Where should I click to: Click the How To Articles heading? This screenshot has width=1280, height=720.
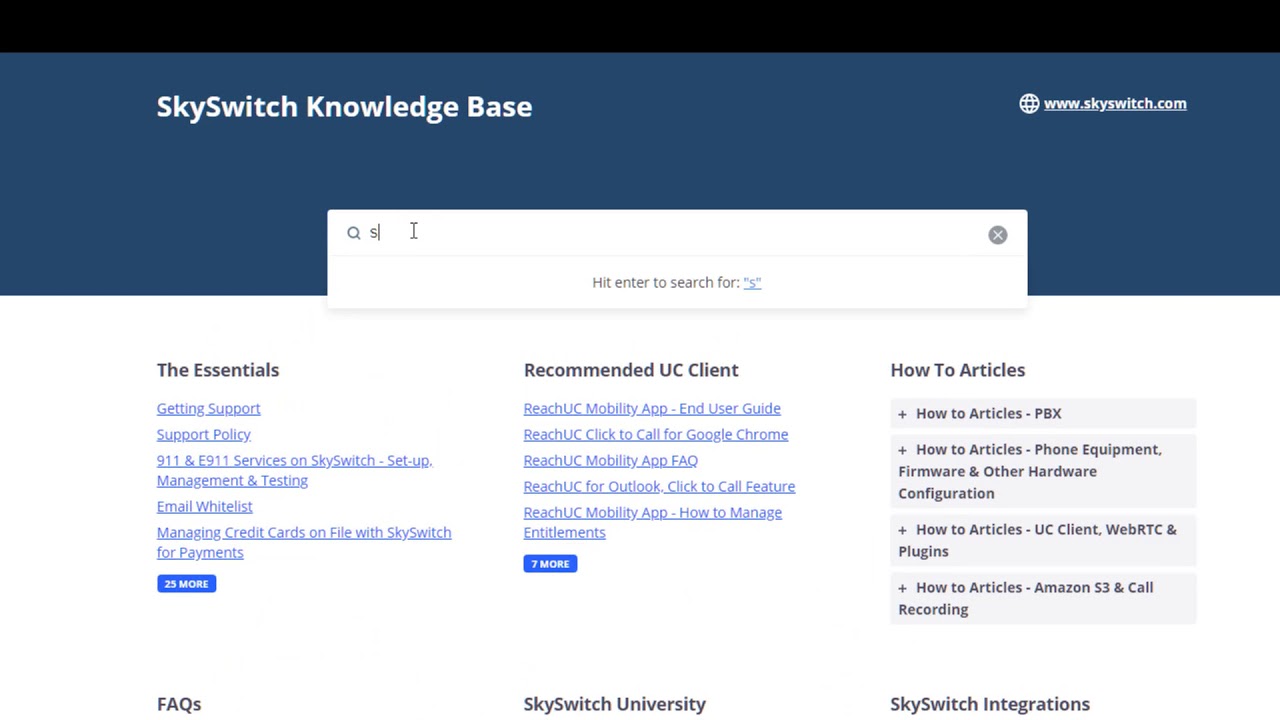[957, 370]
